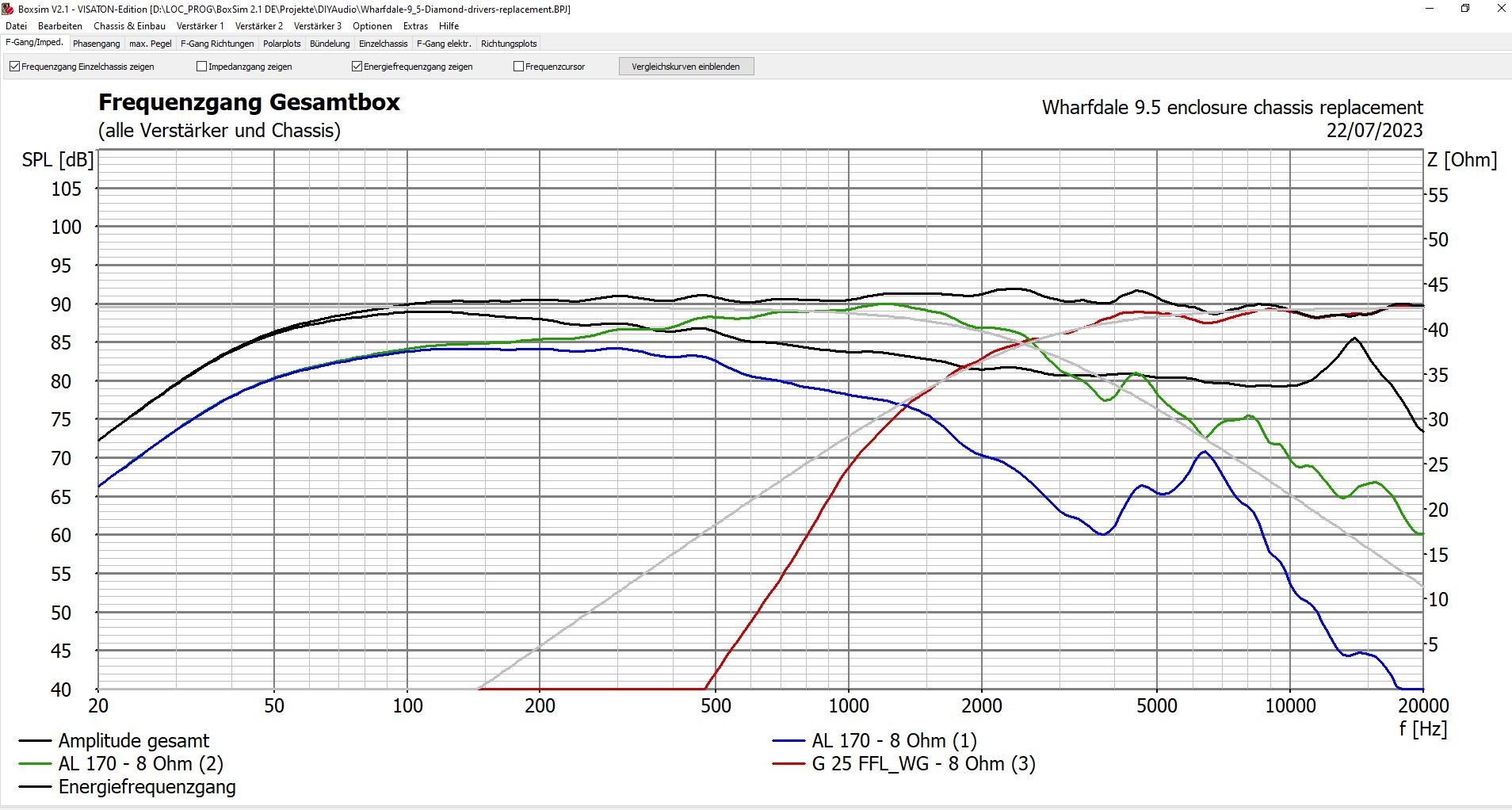Open the Verstärker 2 menu
Image resolution: width=1512 pixels, height=810 pixels.
pyautogui.click(x=258, y=26)
